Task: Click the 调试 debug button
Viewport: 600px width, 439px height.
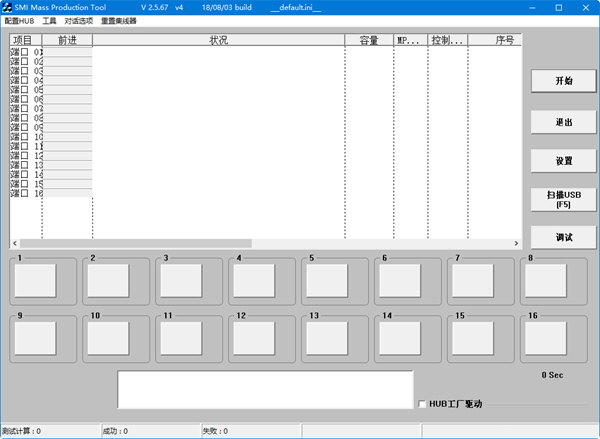Action: pos(563,238)
